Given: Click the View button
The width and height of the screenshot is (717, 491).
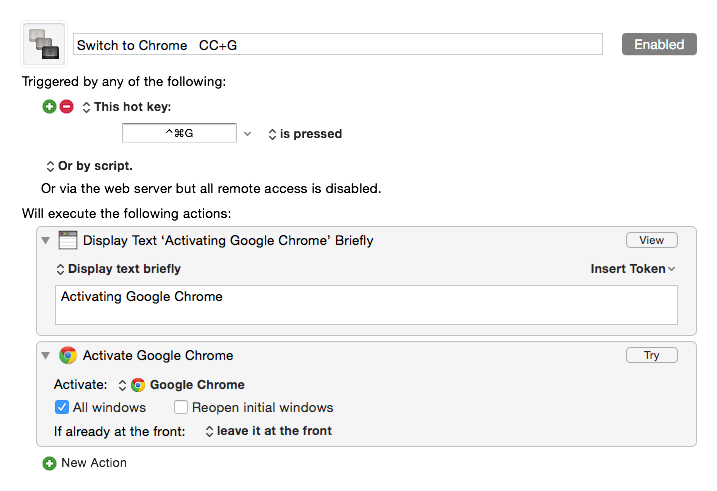Looking at the screenshot, I should (652, 240).
